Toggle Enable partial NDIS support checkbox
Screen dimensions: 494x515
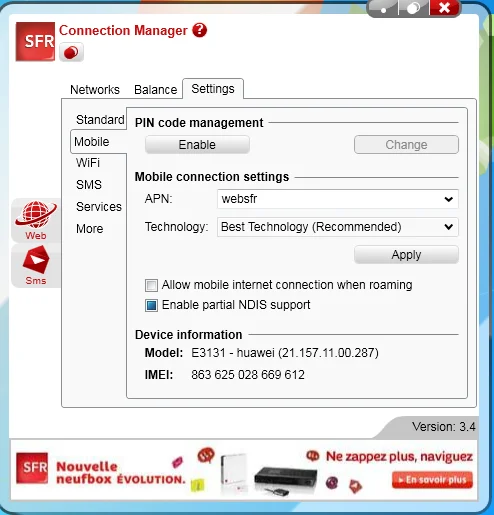click(151, 305)
